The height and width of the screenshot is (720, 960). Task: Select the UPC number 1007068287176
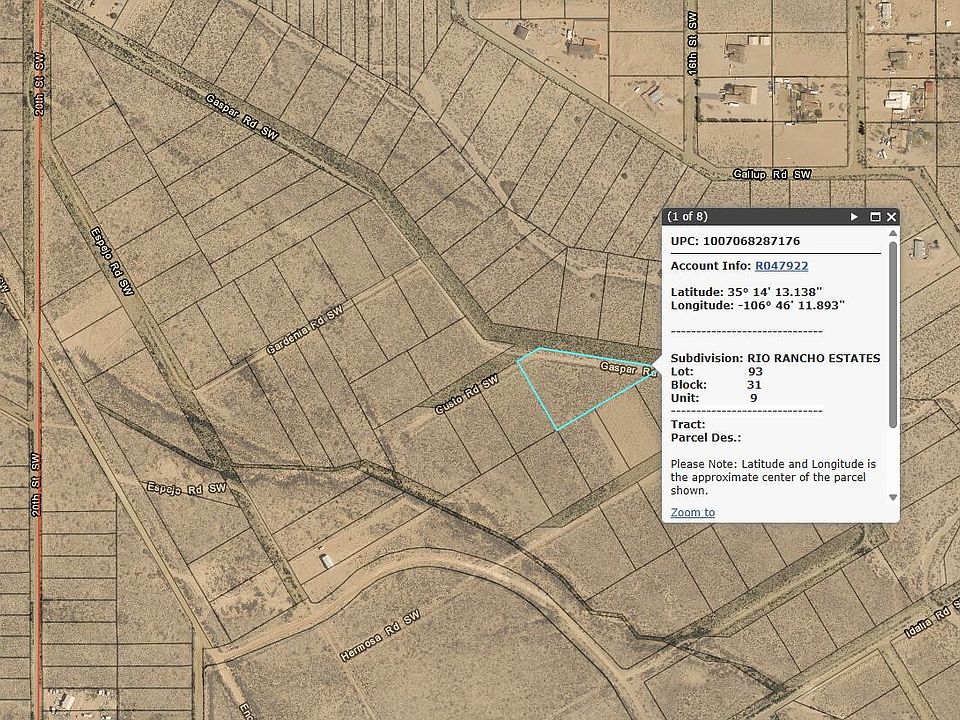tap(751, 241)
